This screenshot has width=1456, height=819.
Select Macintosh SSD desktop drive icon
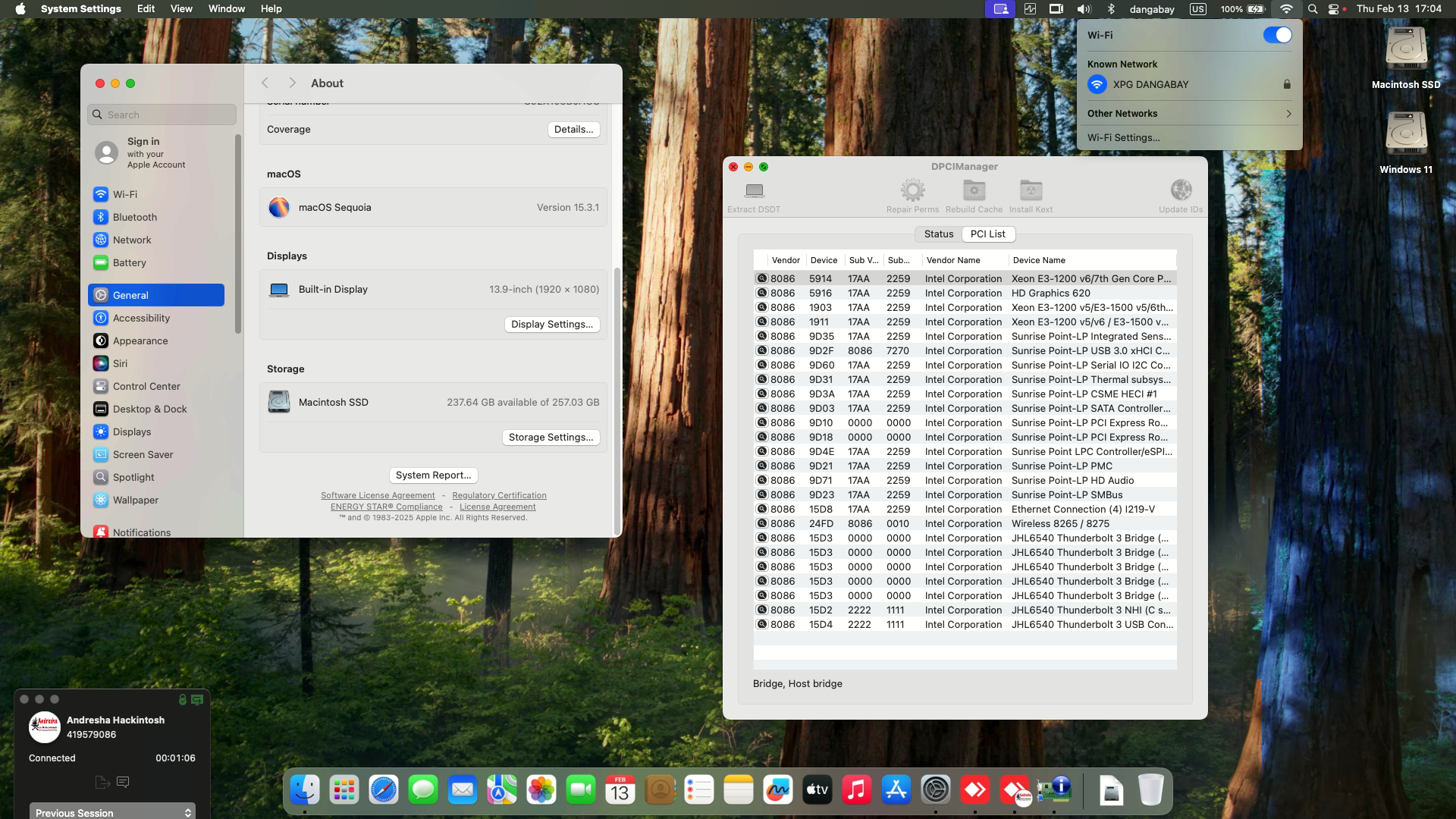[x=1406, y=50]
